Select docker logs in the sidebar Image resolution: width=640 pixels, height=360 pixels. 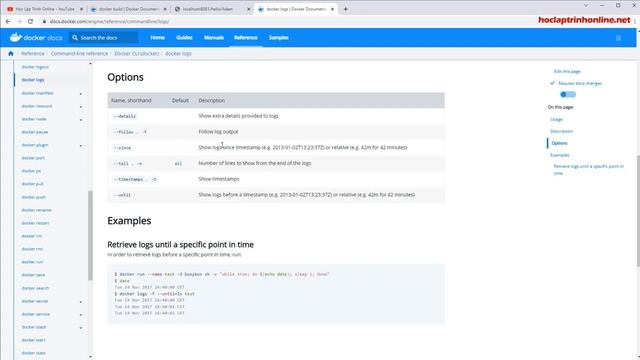pyautogui.click(x=33, y=80)
